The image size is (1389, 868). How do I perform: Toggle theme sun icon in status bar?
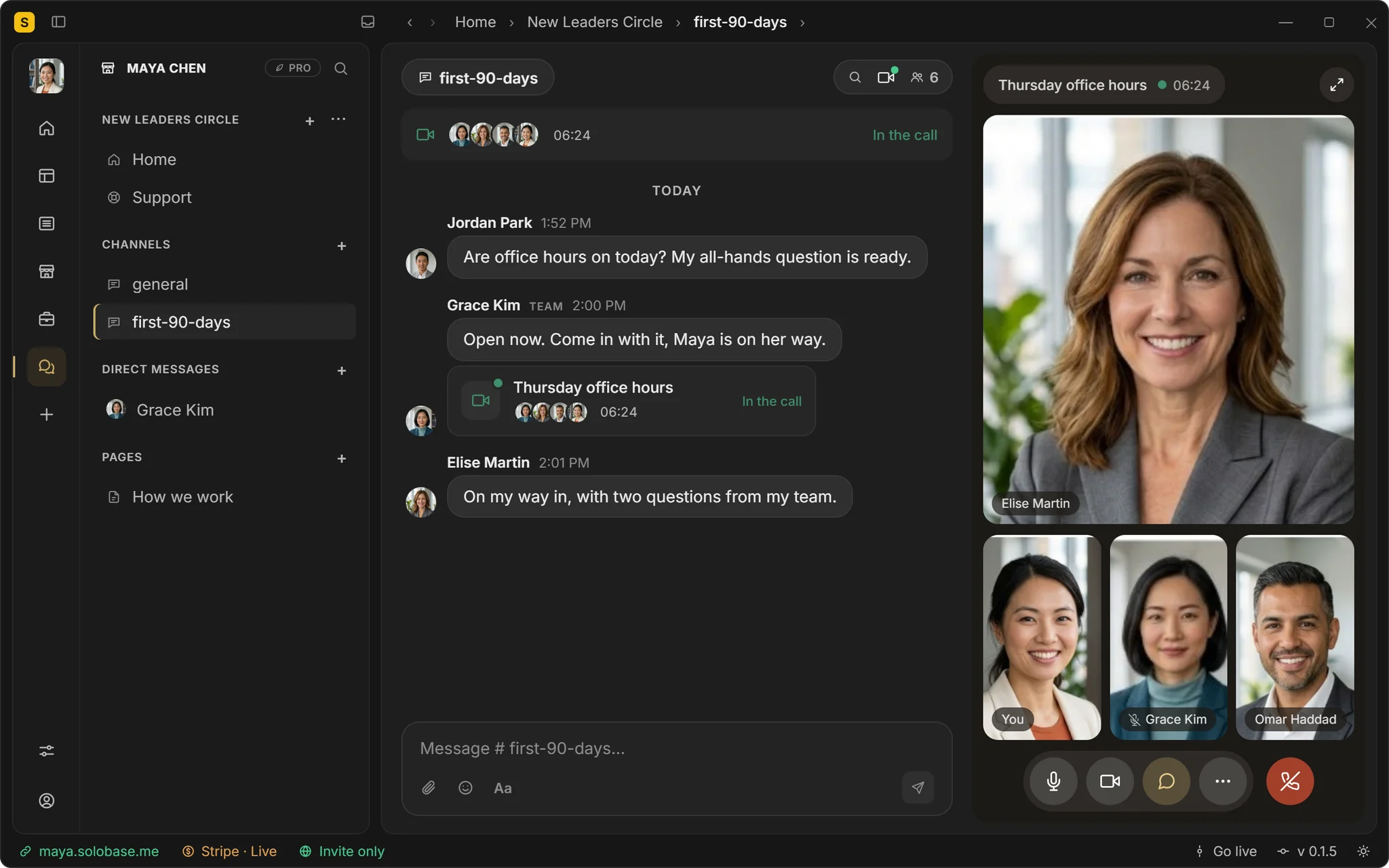click(1363, 851)
